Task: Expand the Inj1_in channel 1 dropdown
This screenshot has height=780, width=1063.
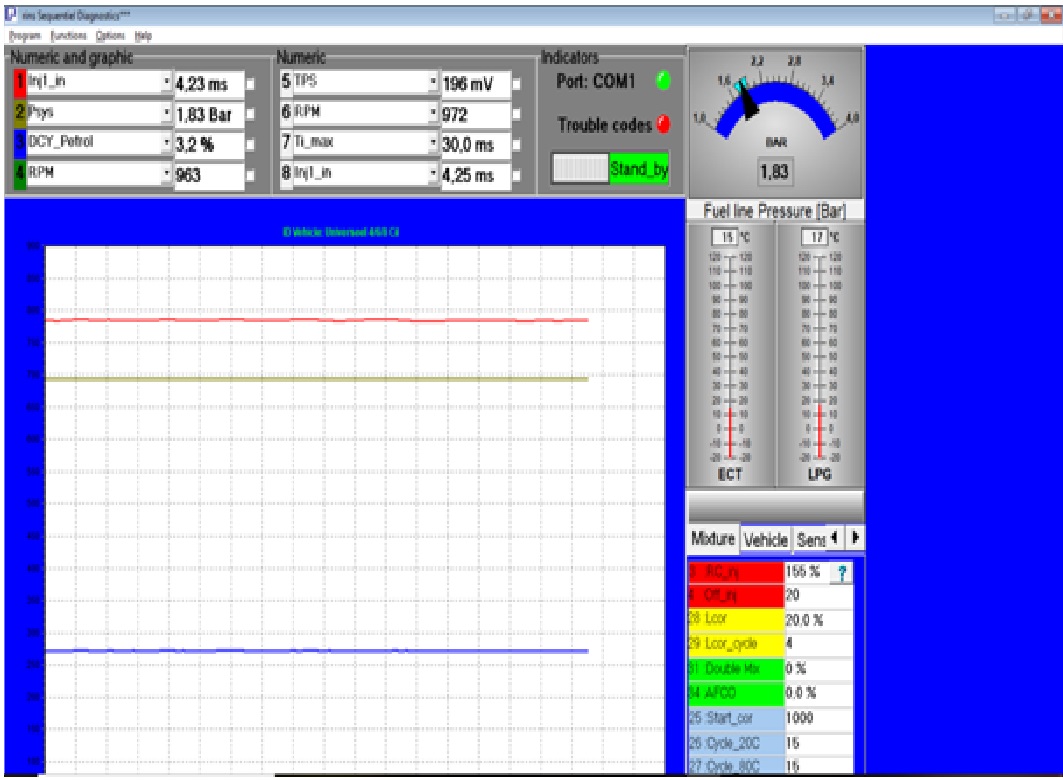Action: (x=167, y=82)
